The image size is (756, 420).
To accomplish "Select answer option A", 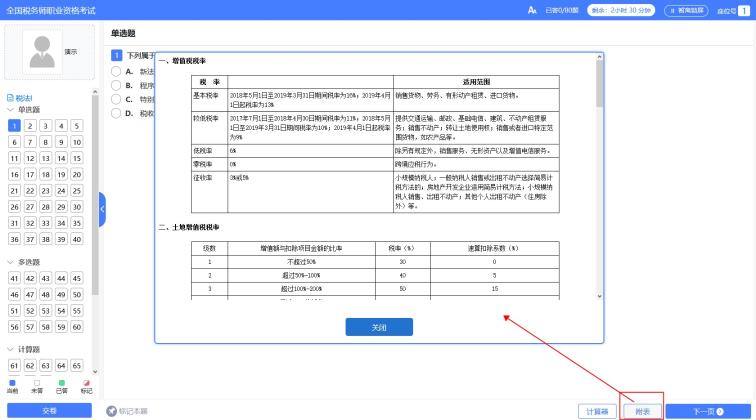I will tap(116, 71).
